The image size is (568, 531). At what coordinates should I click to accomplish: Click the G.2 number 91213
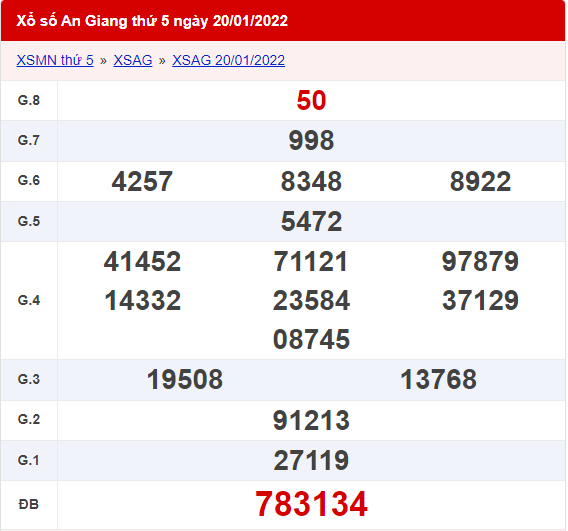tap(311, 420)
